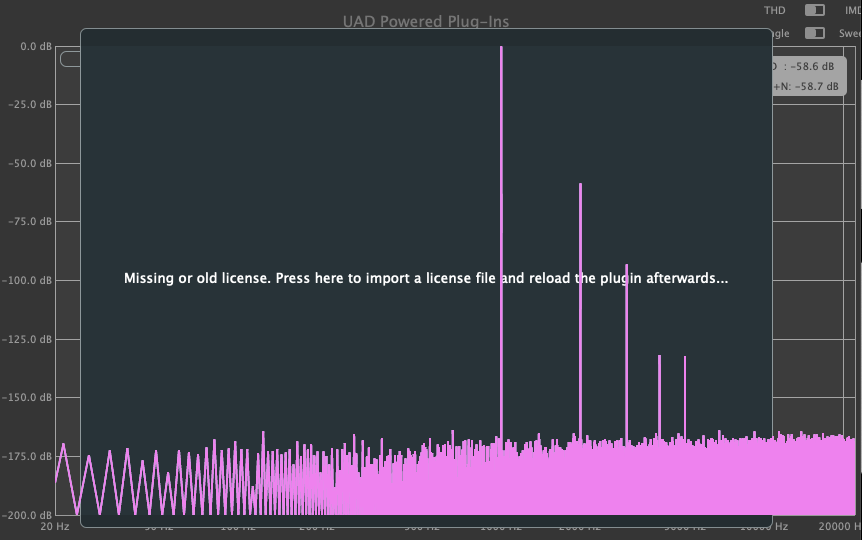Click the 20 Hz frequency axis label

tap(54, 526)
